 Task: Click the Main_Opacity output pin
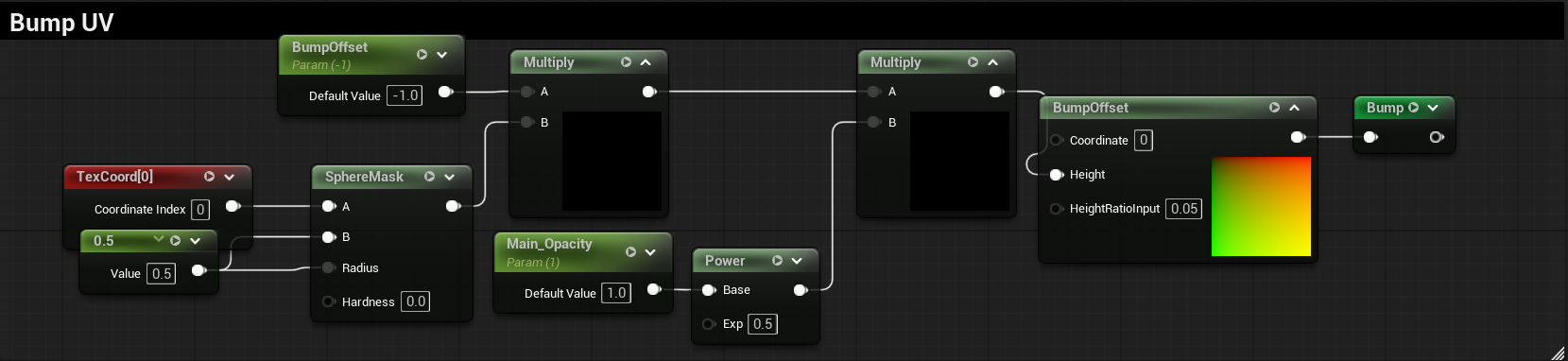(653, 289)
